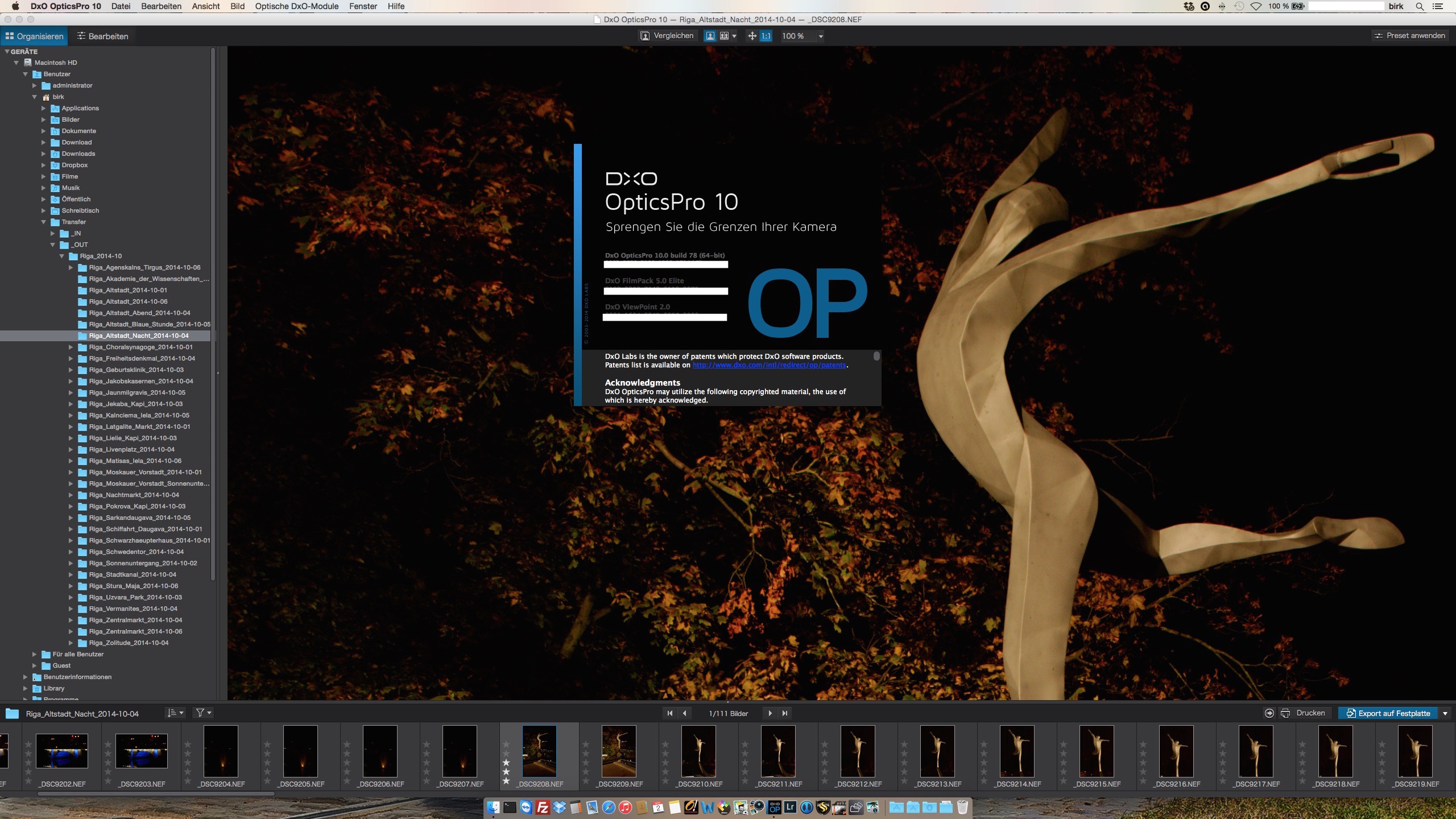Select the Dropbox folder in tree

pyautogui.click(x=75, y=165)
